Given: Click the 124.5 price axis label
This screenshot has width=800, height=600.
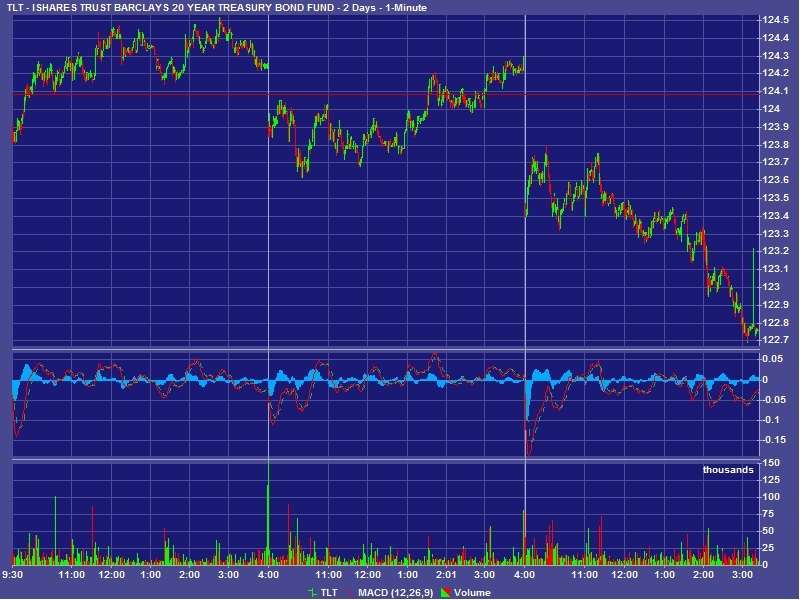Looking at the screenshot, I should [x=774, y=20].
